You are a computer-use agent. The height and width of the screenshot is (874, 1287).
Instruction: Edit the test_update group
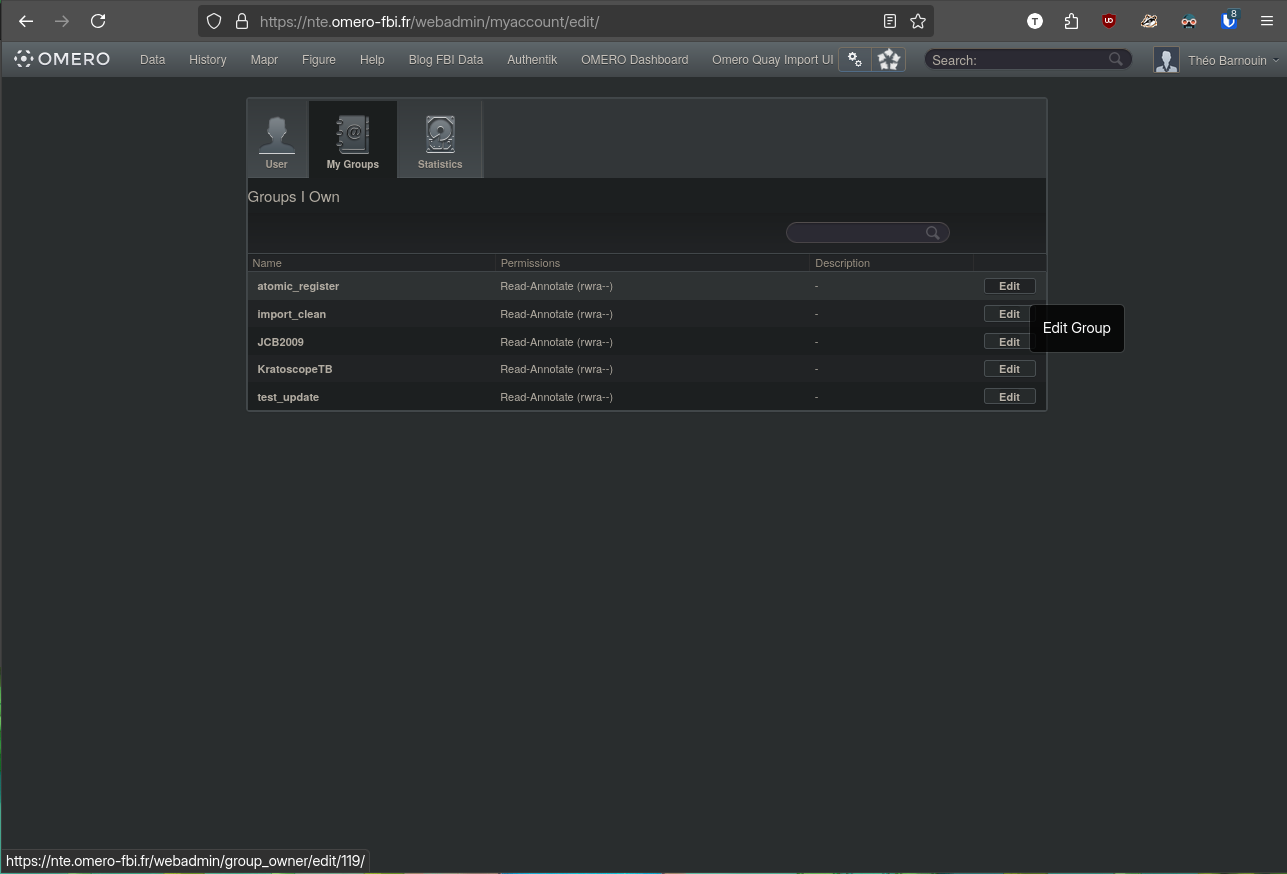pos(1009,397)
